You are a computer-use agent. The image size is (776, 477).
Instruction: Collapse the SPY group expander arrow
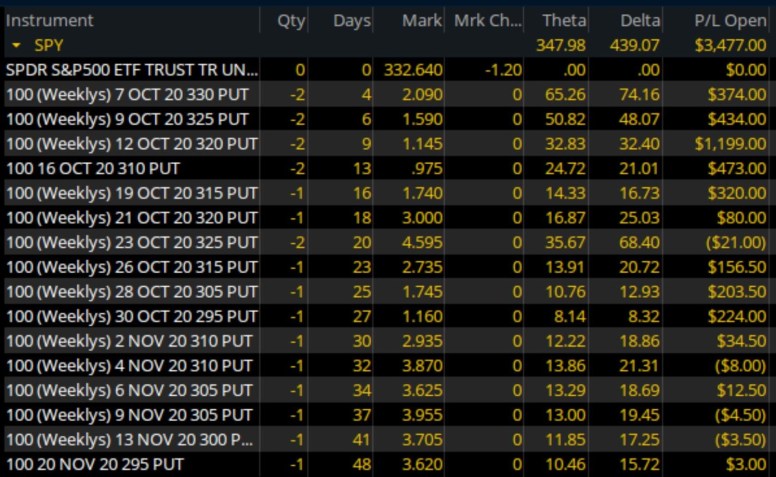tap(17, 45)
